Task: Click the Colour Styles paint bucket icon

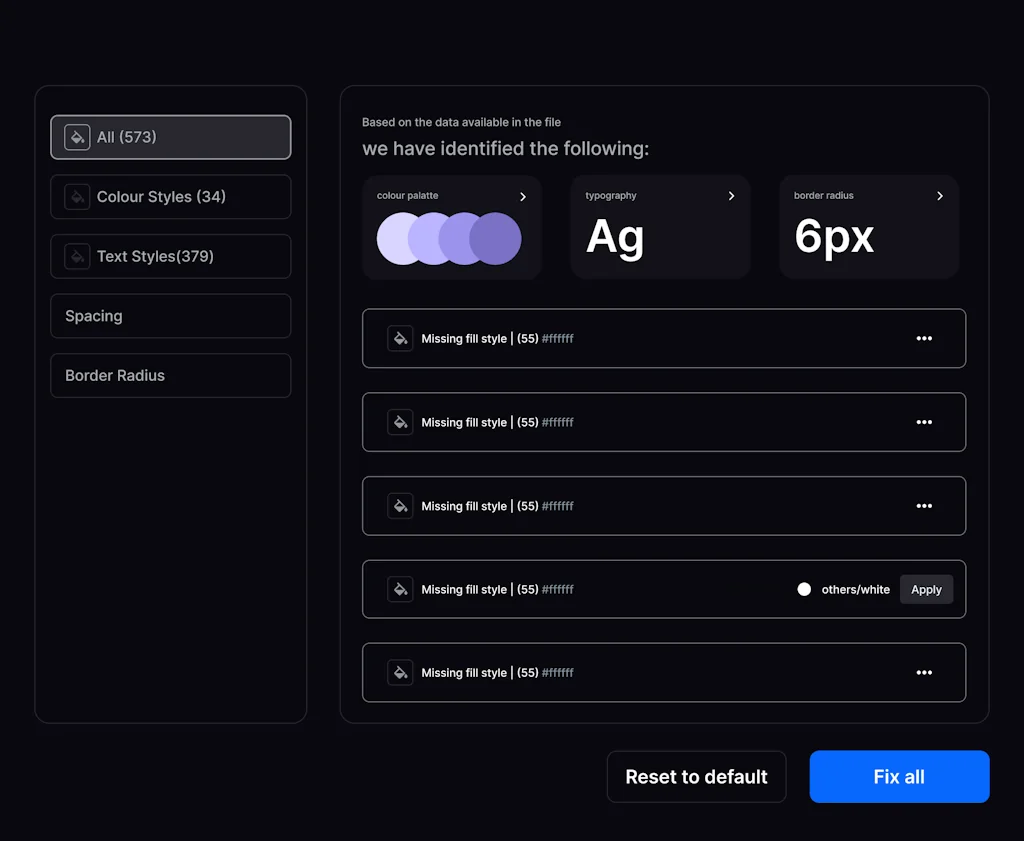Action: 77,197
